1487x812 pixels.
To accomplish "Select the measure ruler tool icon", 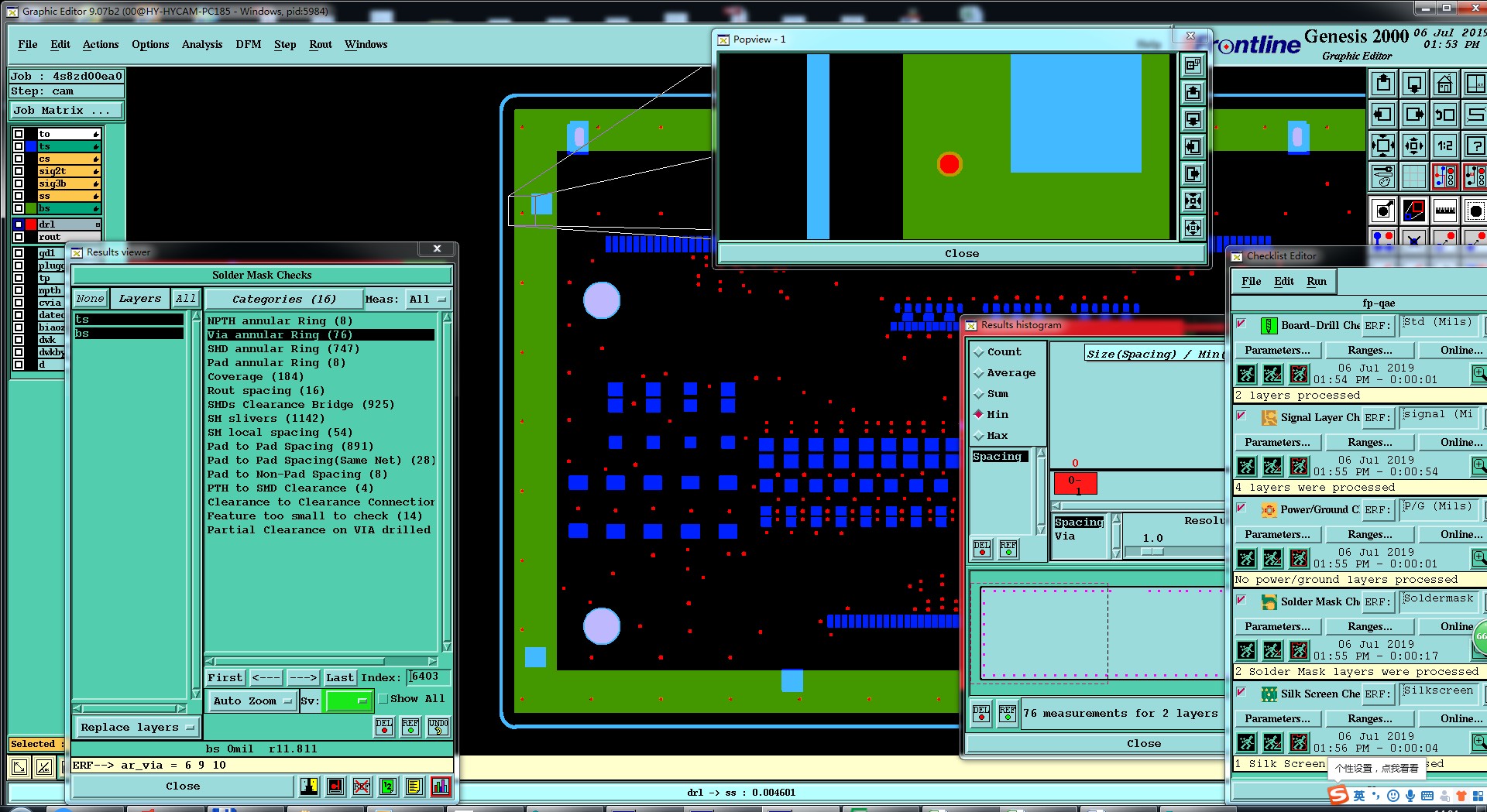I will 1444,211.
